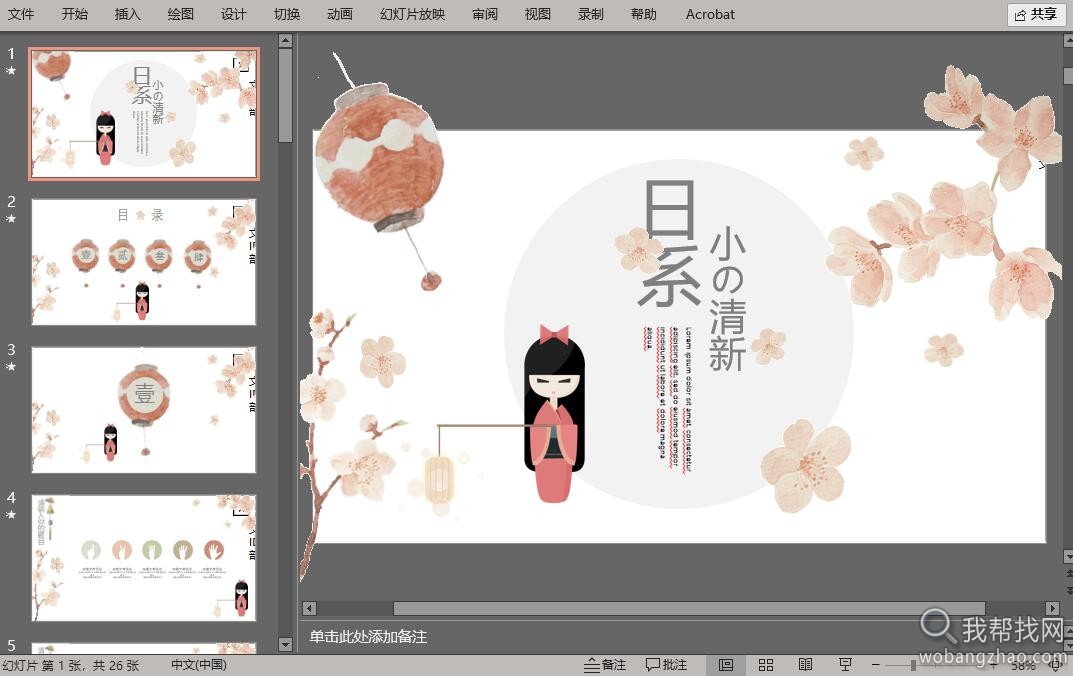1073x676 pixels.
Task: Select the kokeshi doll image on slide
Action: (x=554, y=413)
